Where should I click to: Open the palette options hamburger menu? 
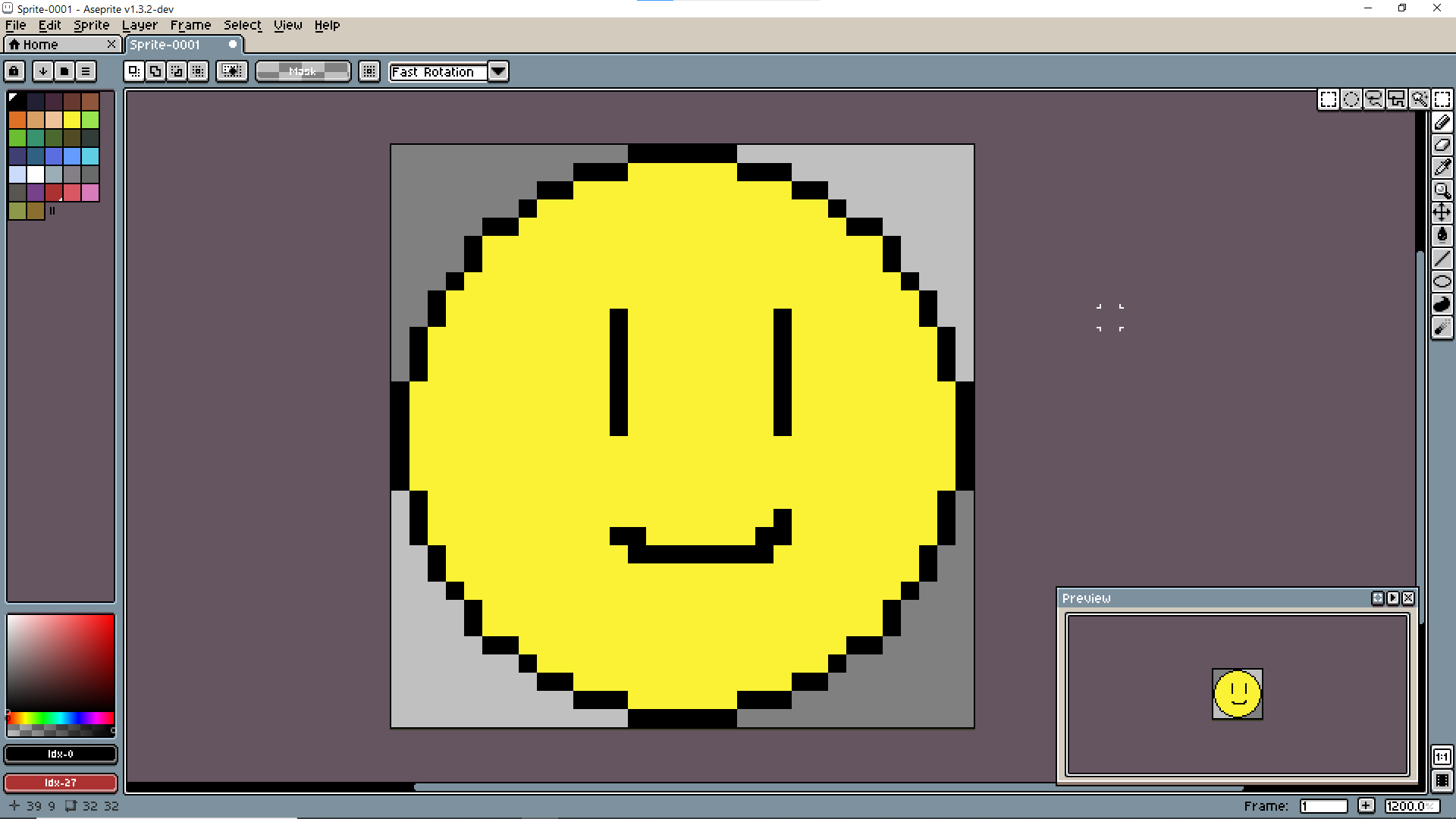tap(86, 71)
